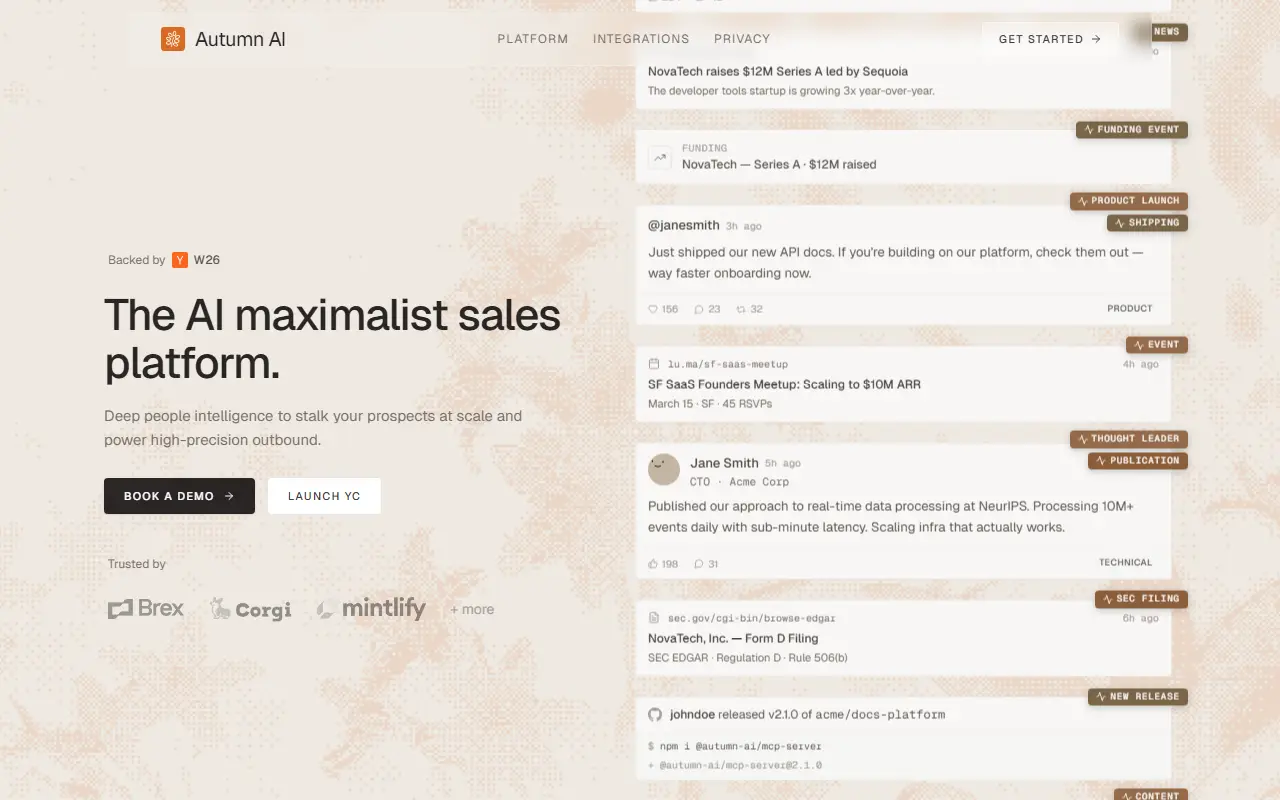The image size is (1280, 800).
Task: Click the TECHNICAL category label
Action: [1126, 563]
